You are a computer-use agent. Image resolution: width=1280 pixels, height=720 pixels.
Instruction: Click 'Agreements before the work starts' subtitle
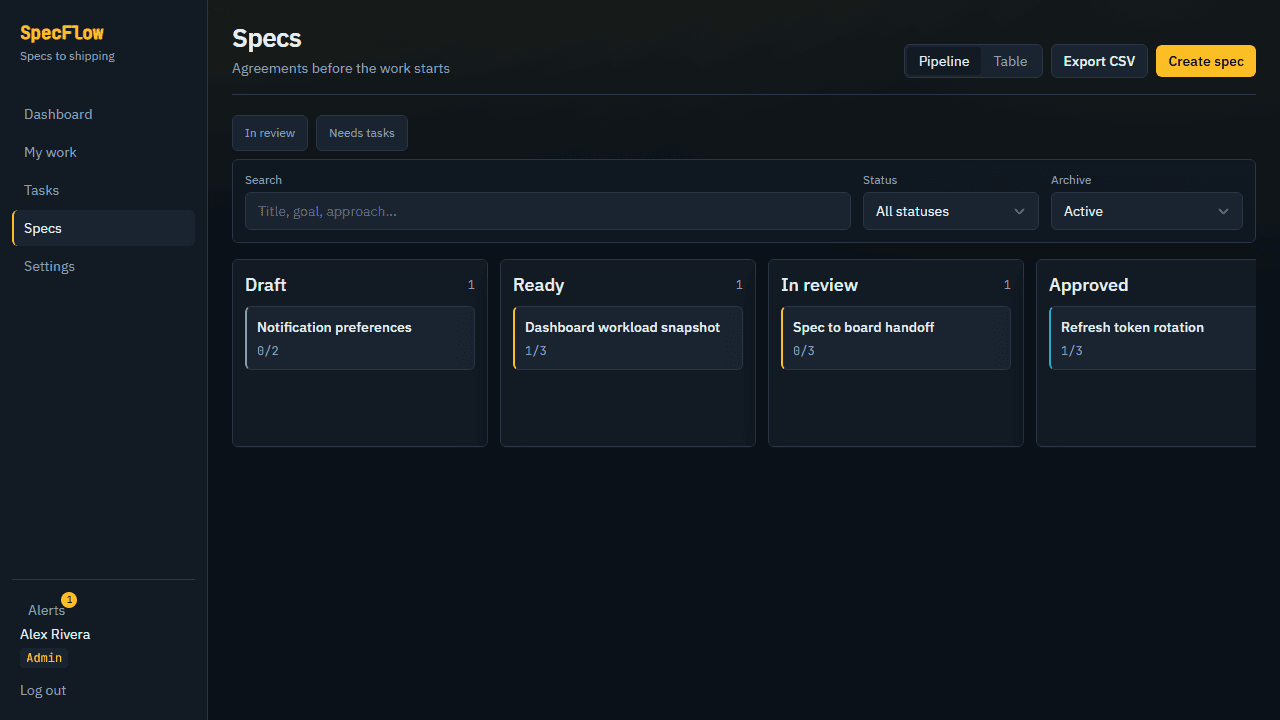click(x=341, y=69)
